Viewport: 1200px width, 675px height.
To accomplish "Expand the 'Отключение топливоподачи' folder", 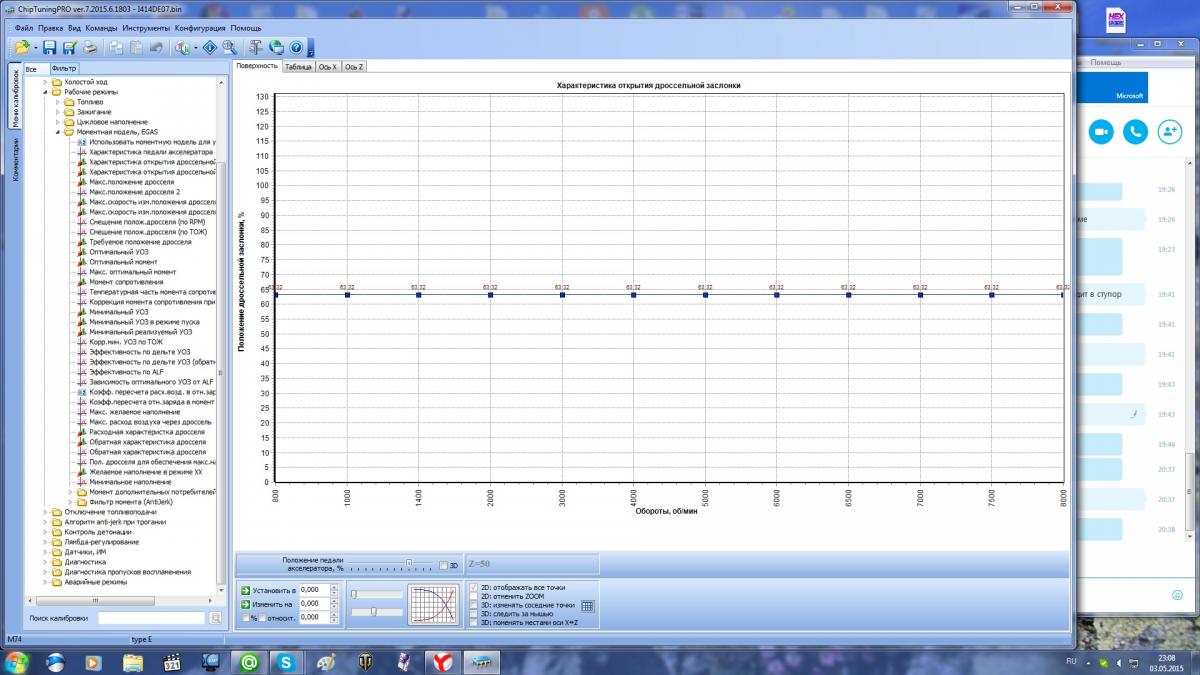I will (x=45, y=512).
